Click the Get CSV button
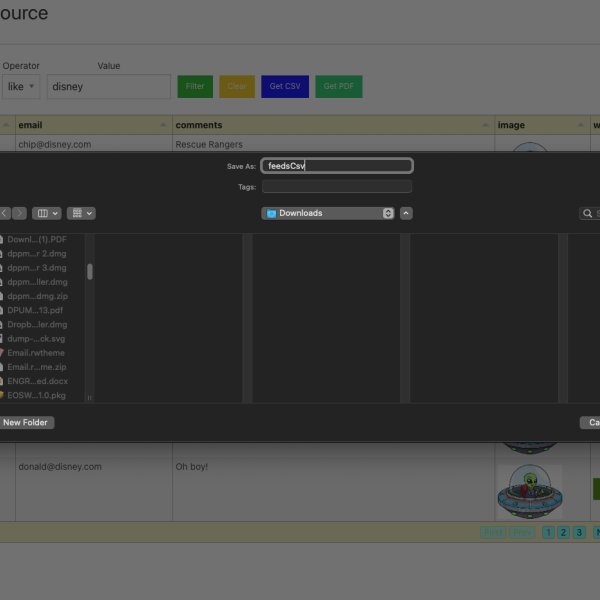This screenshot has width=600, height=600. (285, 87)
